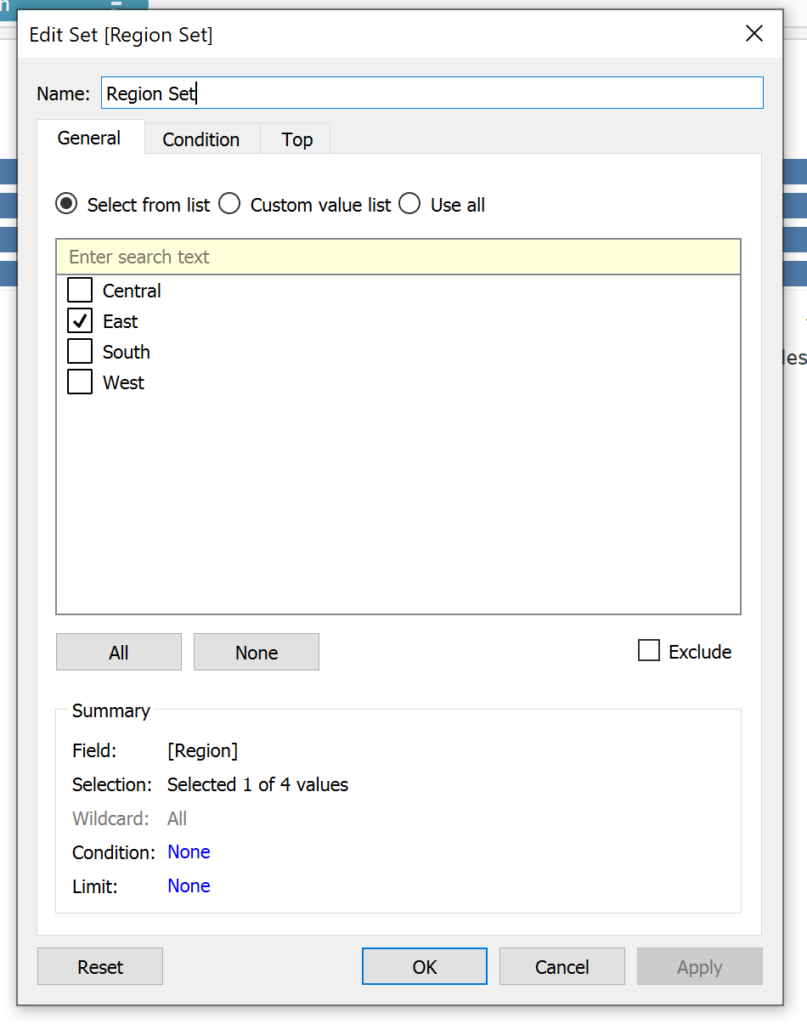Image resolution: width=807 pixels, height=1024 pixels.
Task: Choose the Select from list option
Action: (x=67, y=204)
